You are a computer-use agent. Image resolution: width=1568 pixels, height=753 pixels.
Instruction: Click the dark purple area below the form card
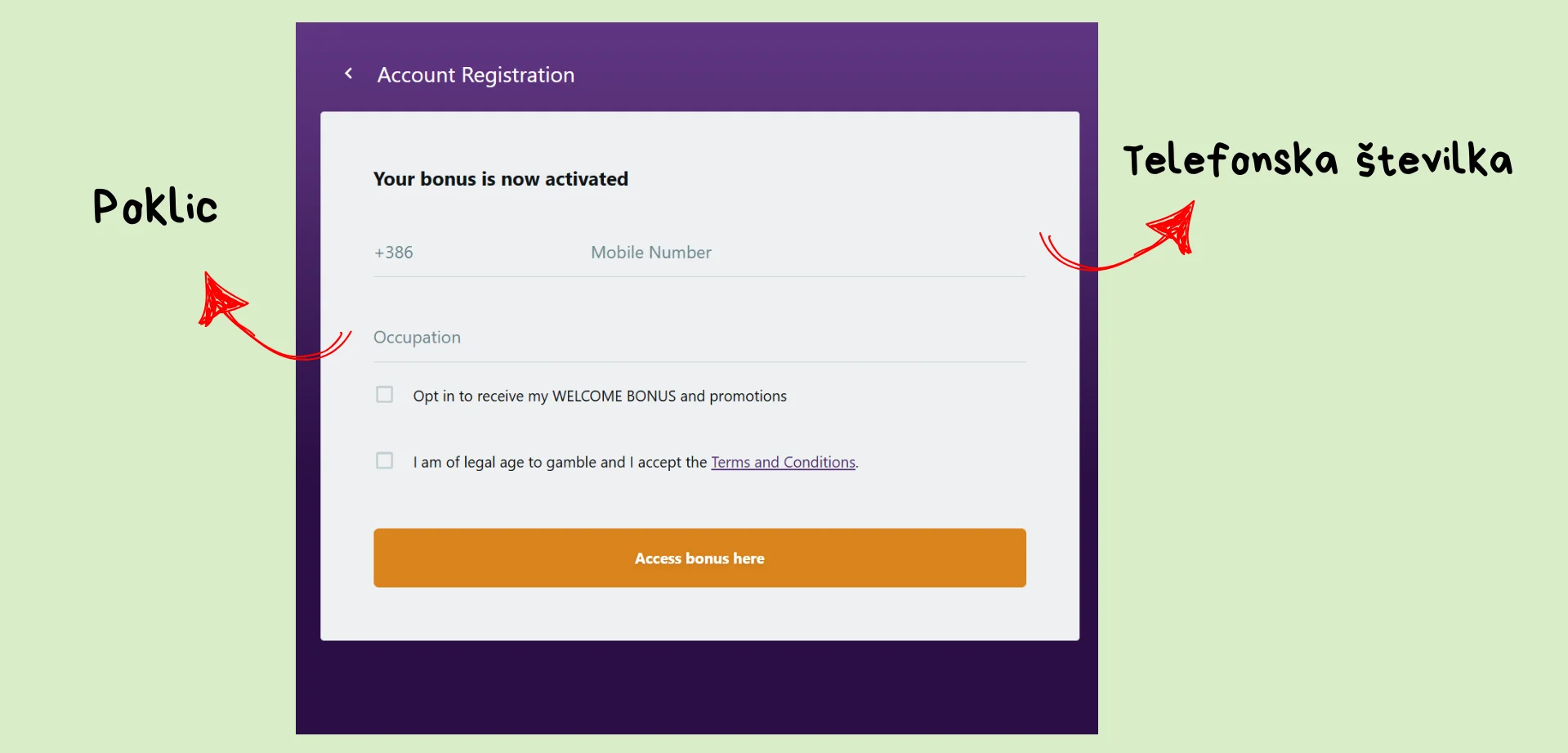click(697, 687)
